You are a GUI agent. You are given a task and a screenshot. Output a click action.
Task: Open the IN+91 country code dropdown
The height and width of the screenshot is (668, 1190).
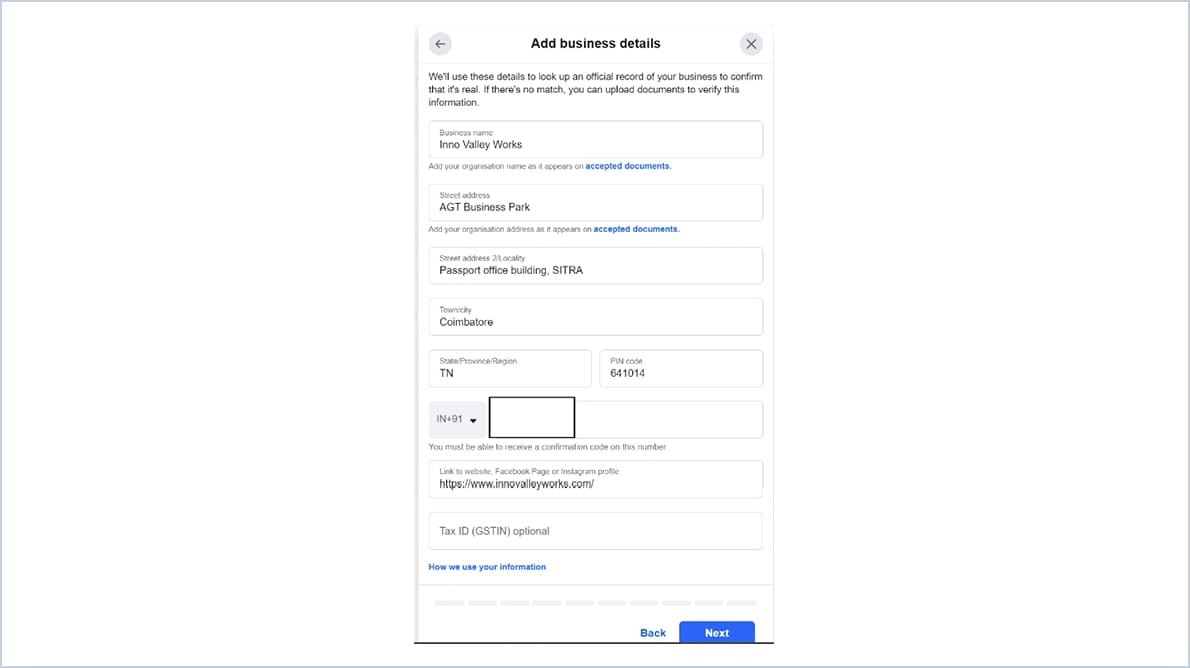click(457, 419)
